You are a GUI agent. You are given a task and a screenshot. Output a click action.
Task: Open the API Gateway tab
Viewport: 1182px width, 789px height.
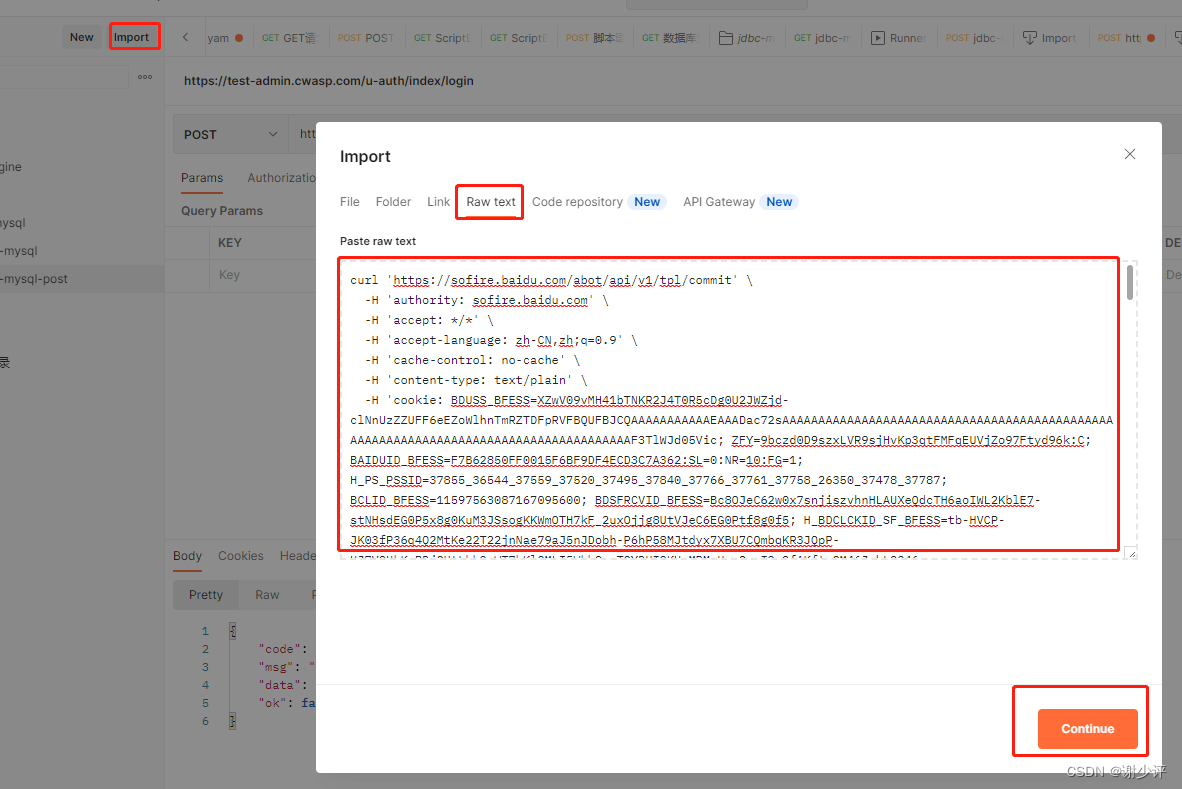[719, 202]
